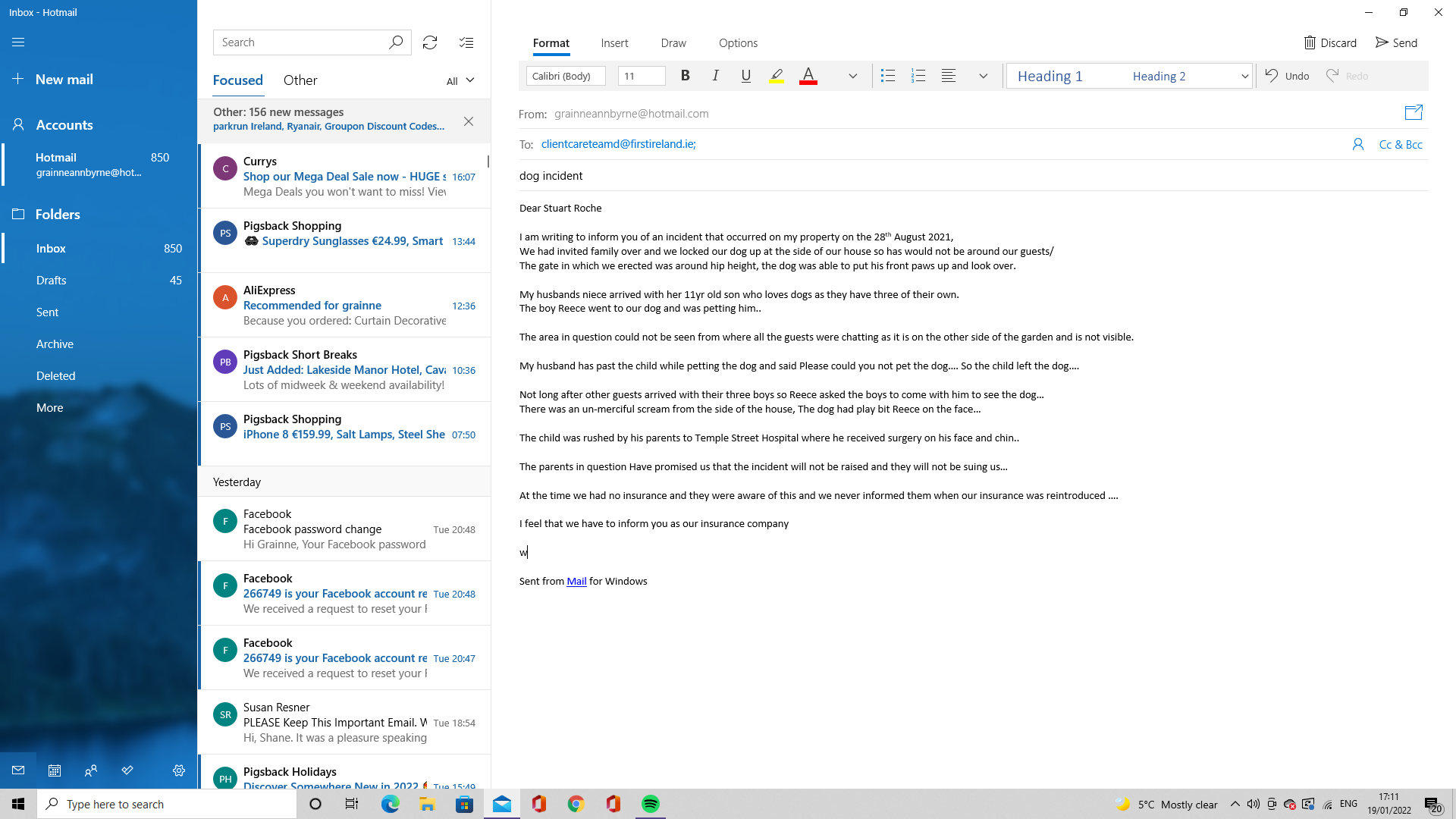Open Susan Resner email
The width and height of the screenshot is (1456, 819).
coord(345,722)
